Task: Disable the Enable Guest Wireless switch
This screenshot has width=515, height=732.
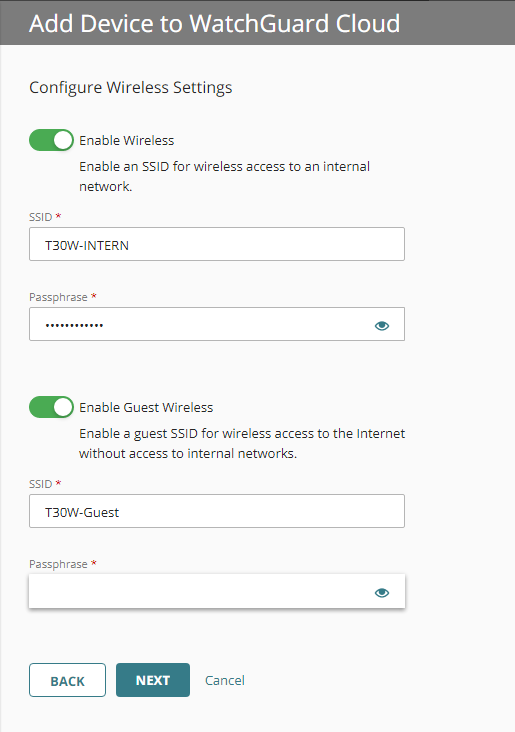Action: tap(51, 407)
